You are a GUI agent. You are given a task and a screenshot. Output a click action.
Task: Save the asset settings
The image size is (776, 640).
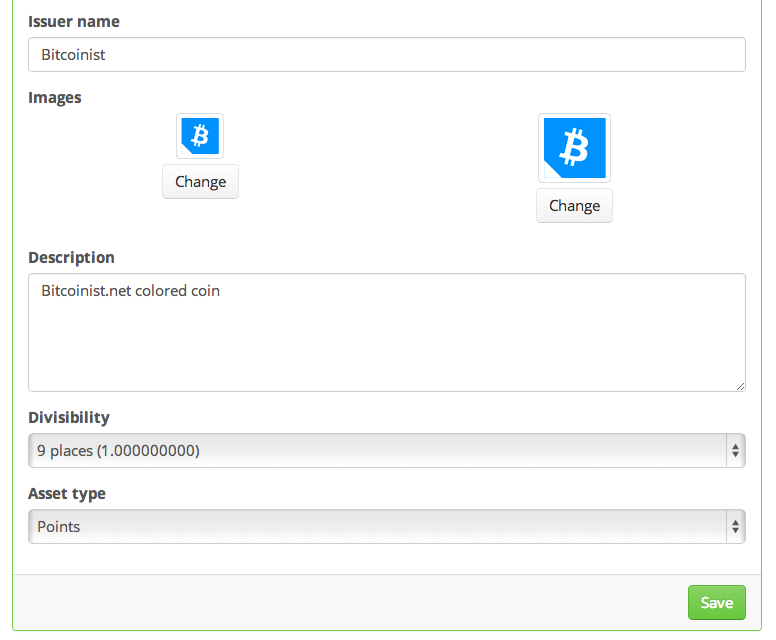point(716,602)
